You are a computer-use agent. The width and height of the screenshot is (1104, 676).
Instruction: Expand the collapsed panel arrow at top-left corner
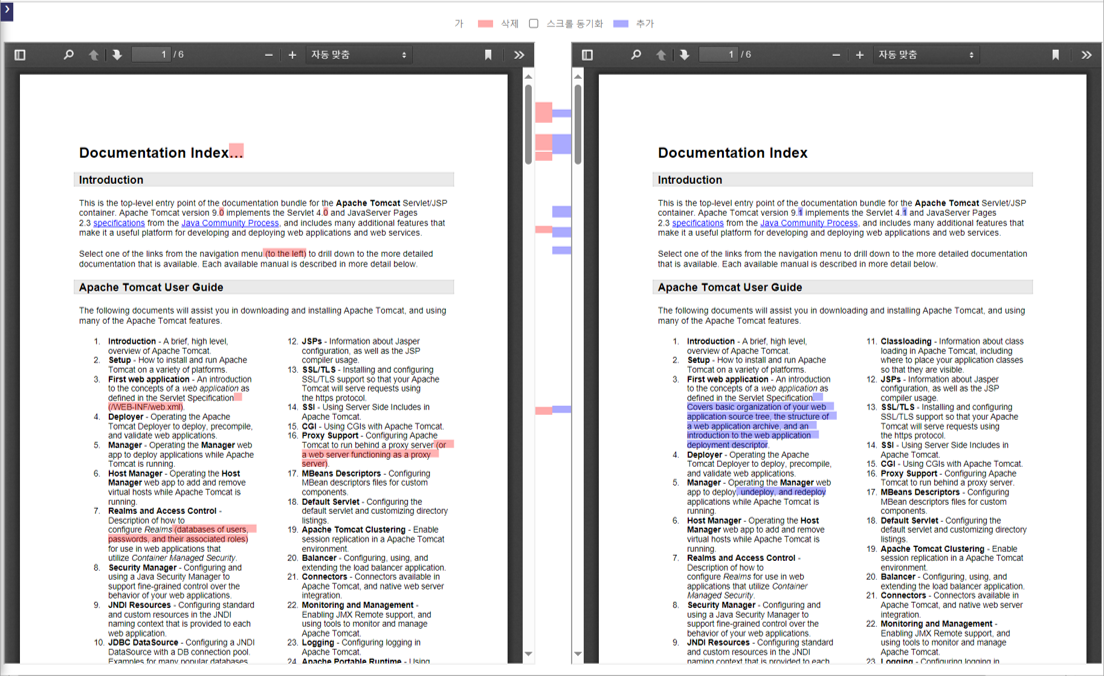[x=7, y=11]
